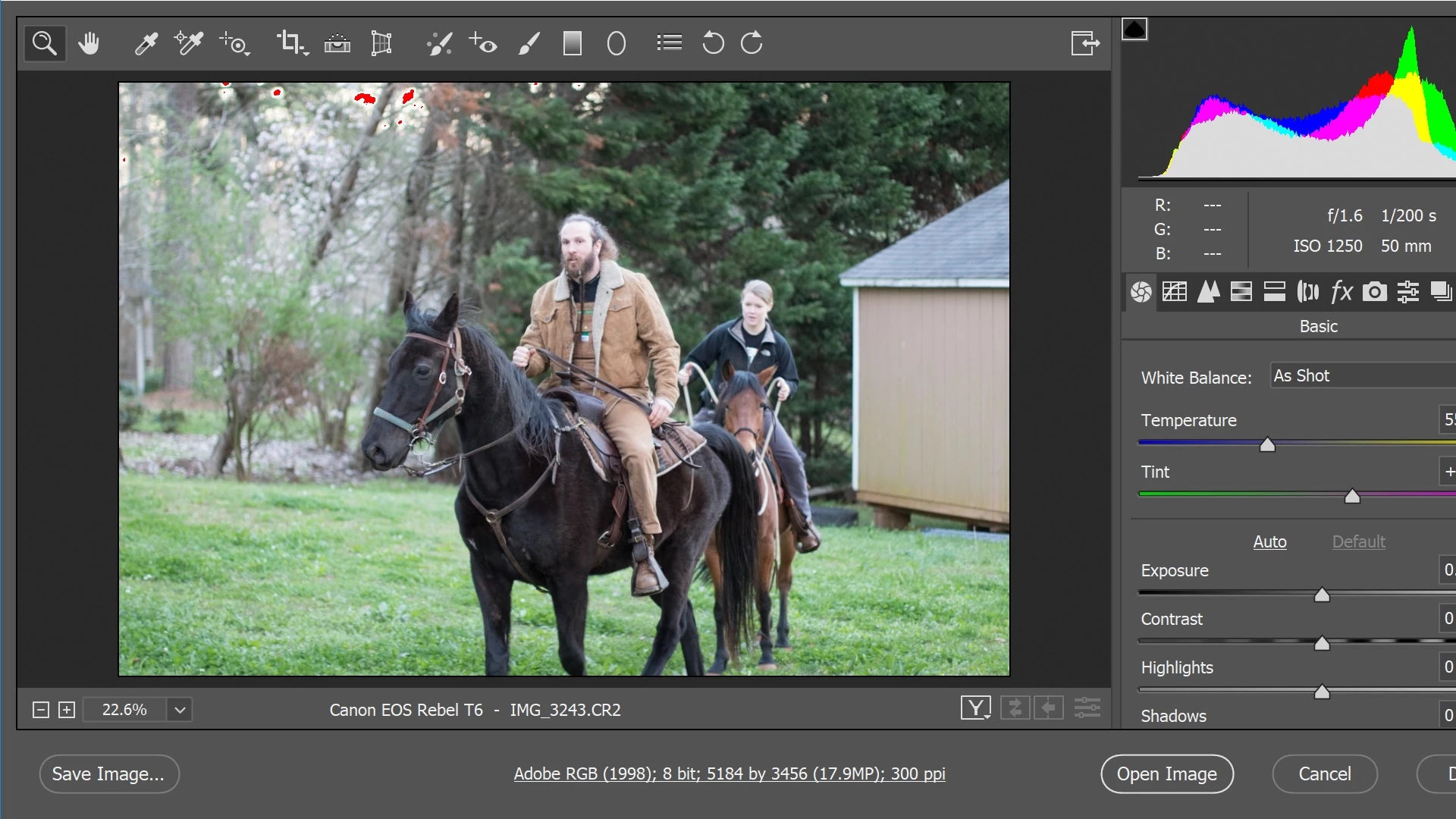1456x819 pixels.
Task: Open workflow options link Adobe RGB
Action: tap(729, 773)
